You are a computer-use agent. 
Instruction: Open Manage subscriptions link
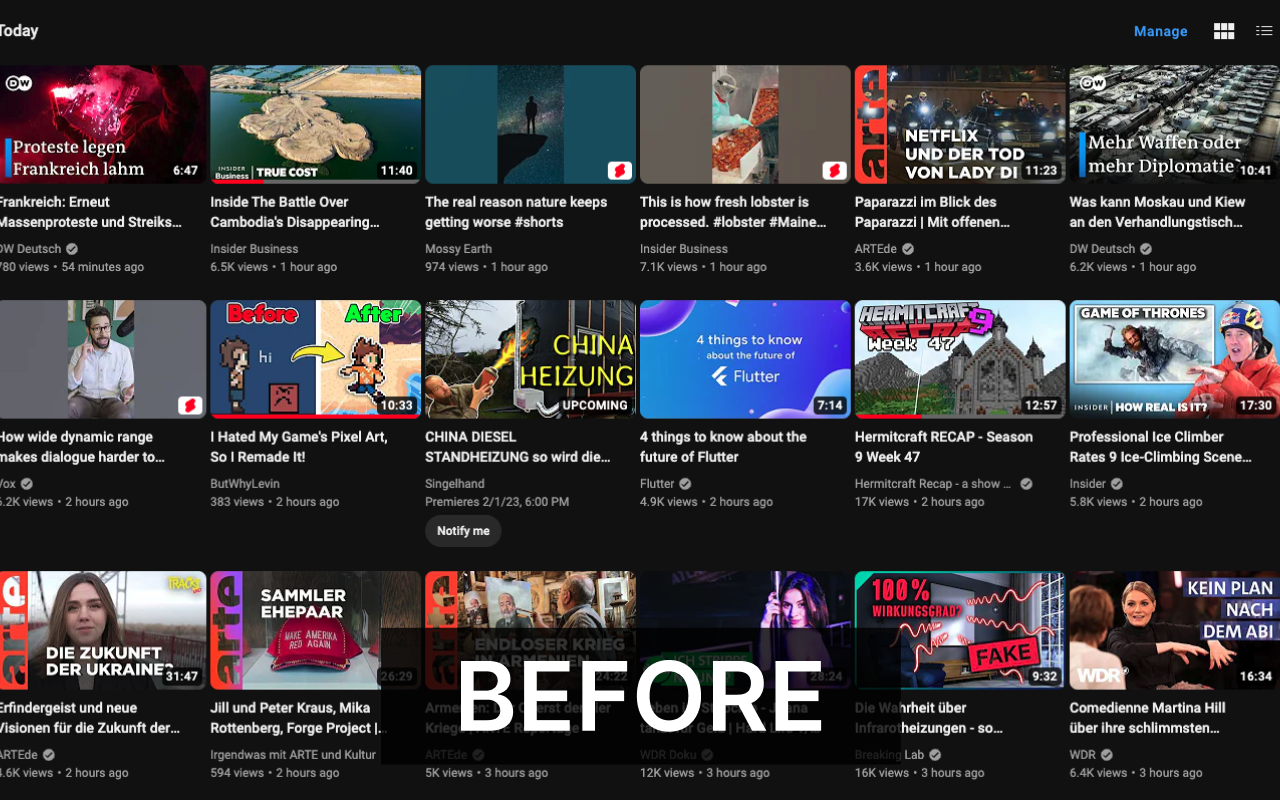coord(1160,31)
